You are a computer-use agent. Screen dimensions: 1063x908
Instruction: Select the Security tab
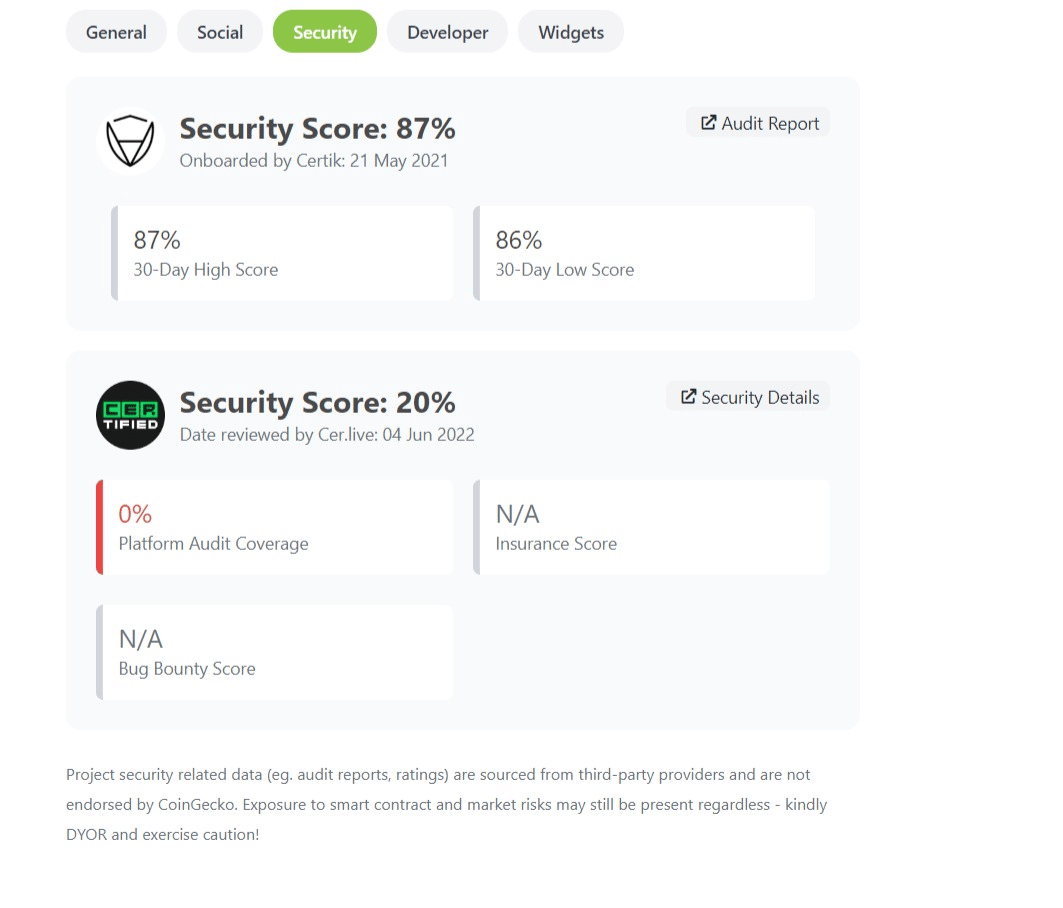point(325,32)
